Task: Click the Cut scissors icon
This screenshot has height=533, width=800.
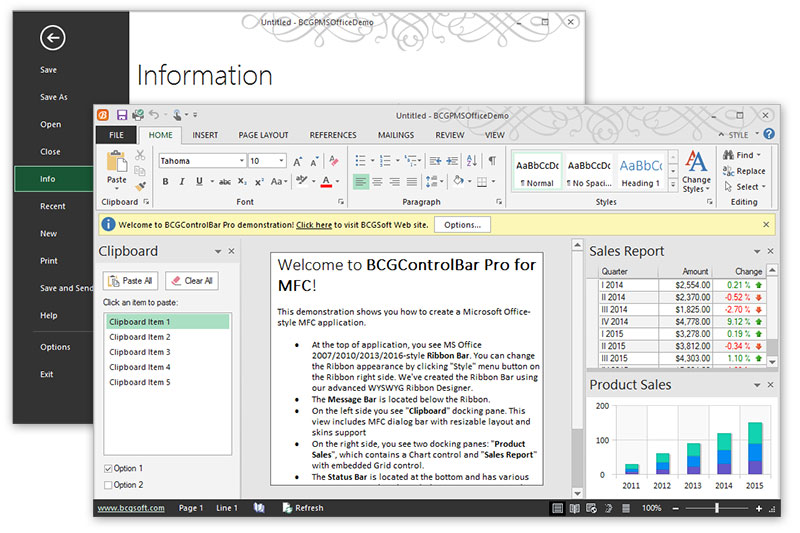Action: coord(140,155)
